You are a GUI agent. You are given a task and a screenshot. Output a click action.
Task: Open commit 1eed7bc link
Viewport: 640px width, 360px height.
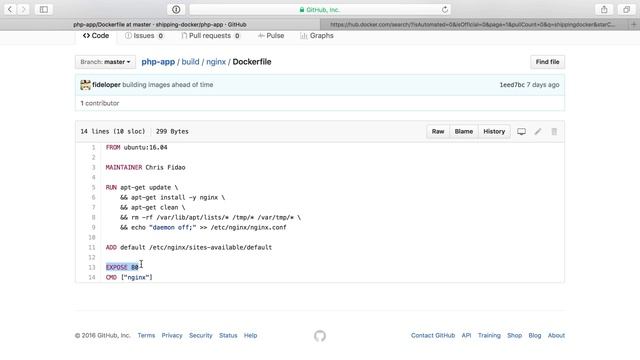pos(512,85)
